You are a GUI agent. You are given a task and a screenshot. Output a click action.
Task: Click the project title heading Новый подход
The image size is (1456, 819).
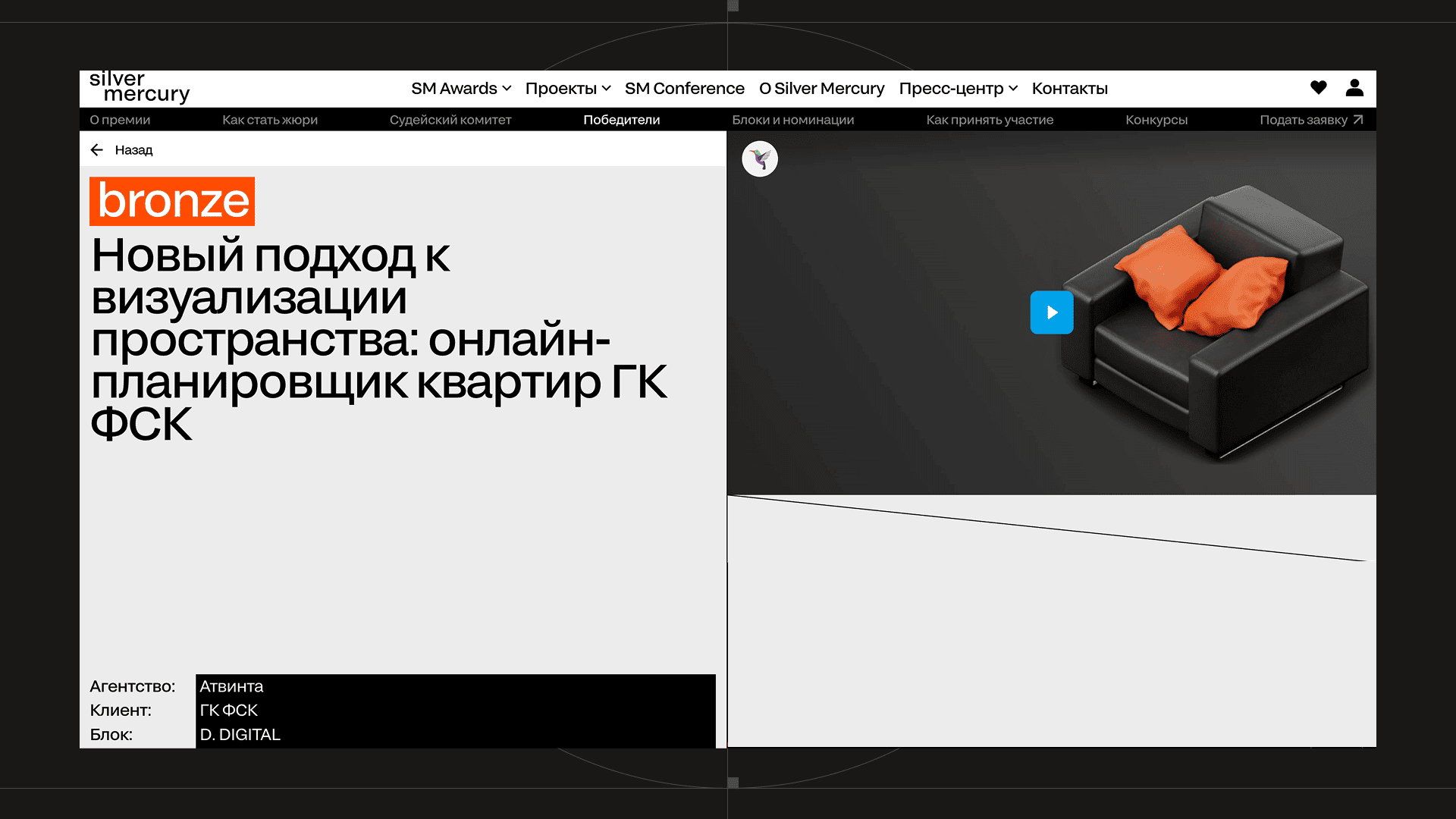pyautogui.click(x=379, y=339)
